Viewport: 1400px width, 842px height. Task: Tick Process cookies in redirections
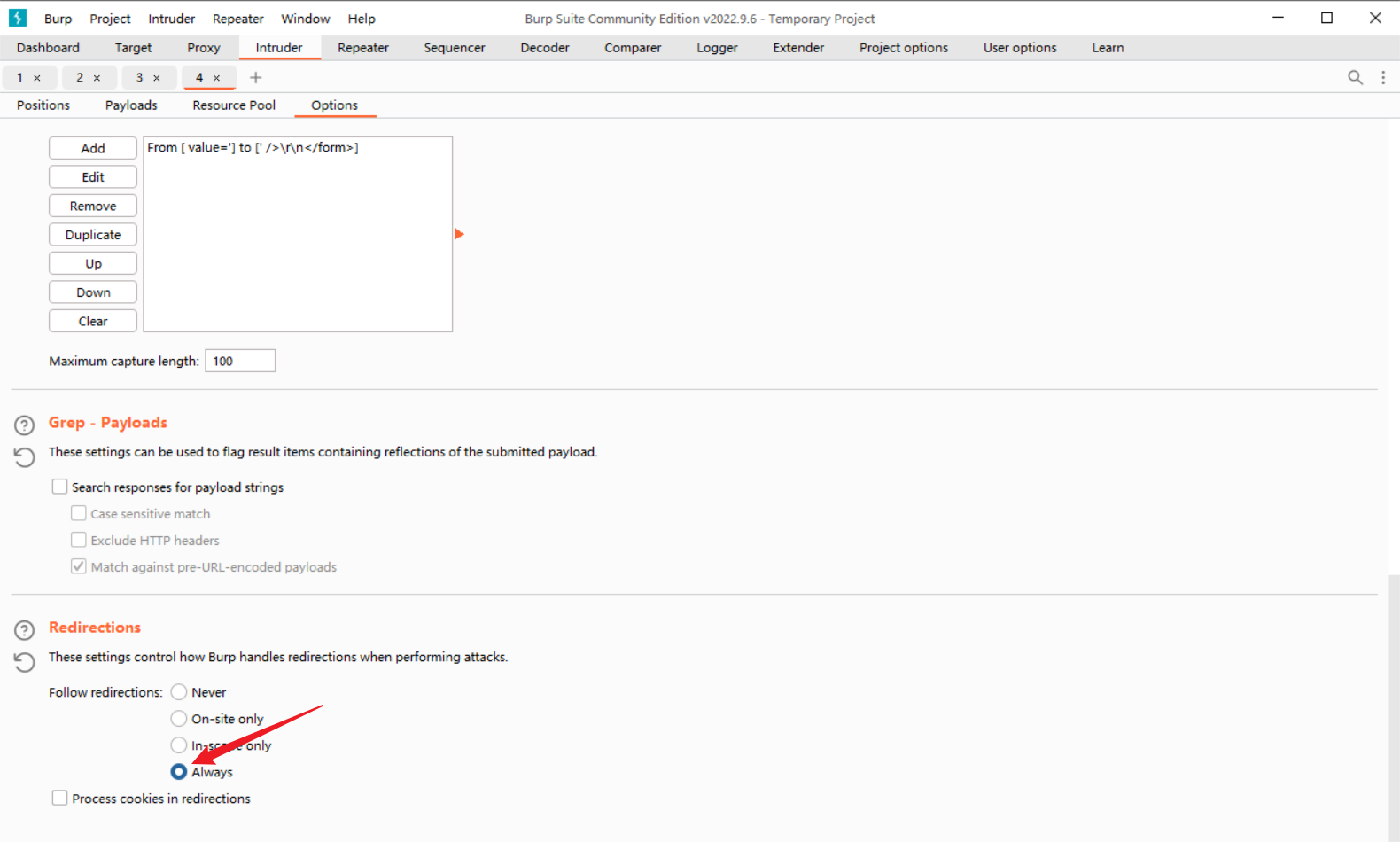click(60, 798)
